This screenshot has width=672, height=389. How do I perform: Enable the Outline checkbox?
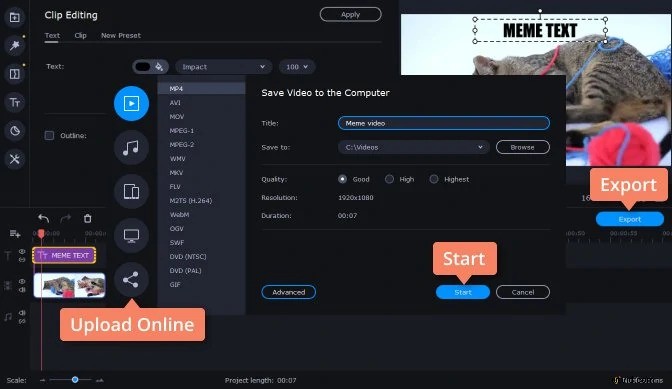tap(49, 136)
